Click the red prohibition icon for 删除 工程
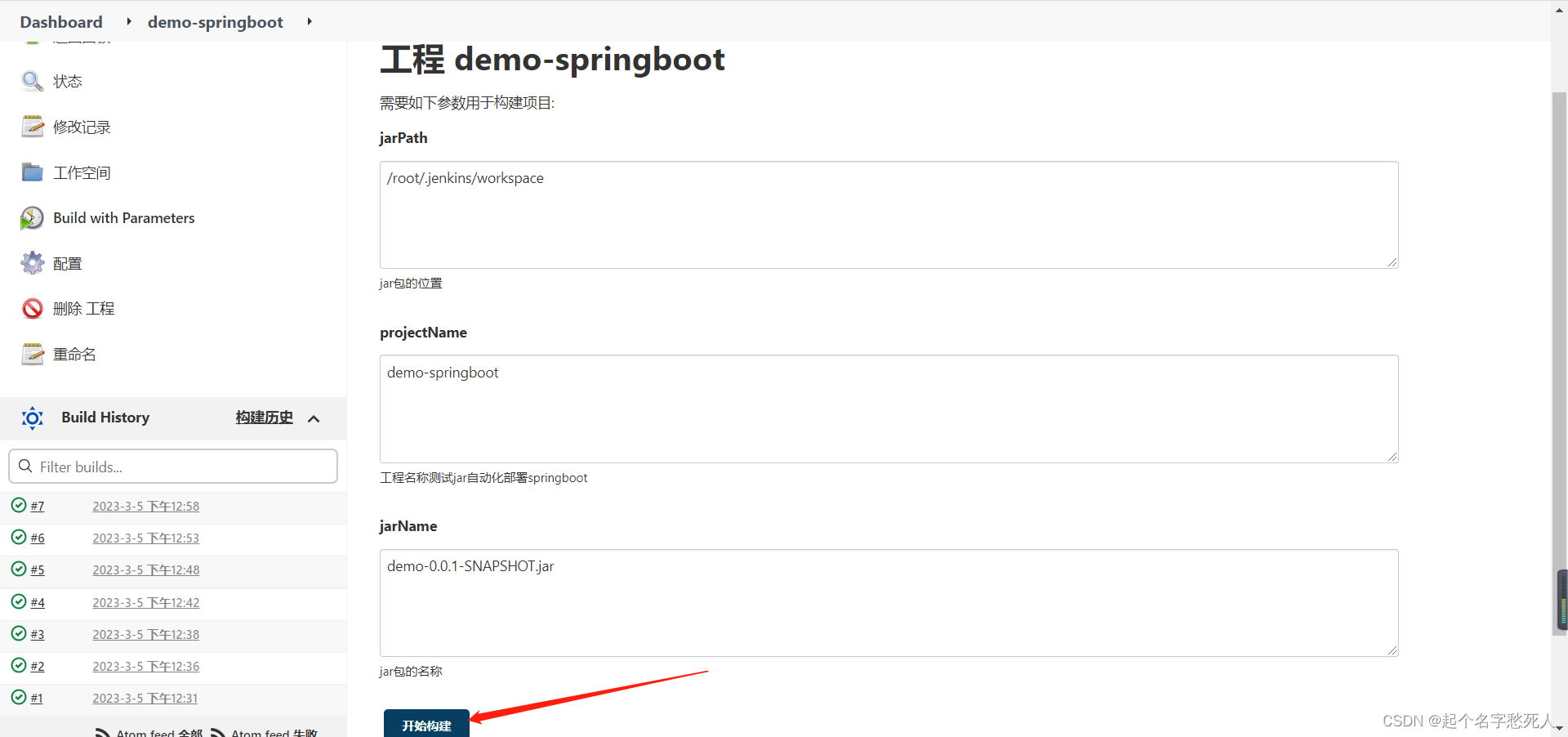 (x=32, y=309)
